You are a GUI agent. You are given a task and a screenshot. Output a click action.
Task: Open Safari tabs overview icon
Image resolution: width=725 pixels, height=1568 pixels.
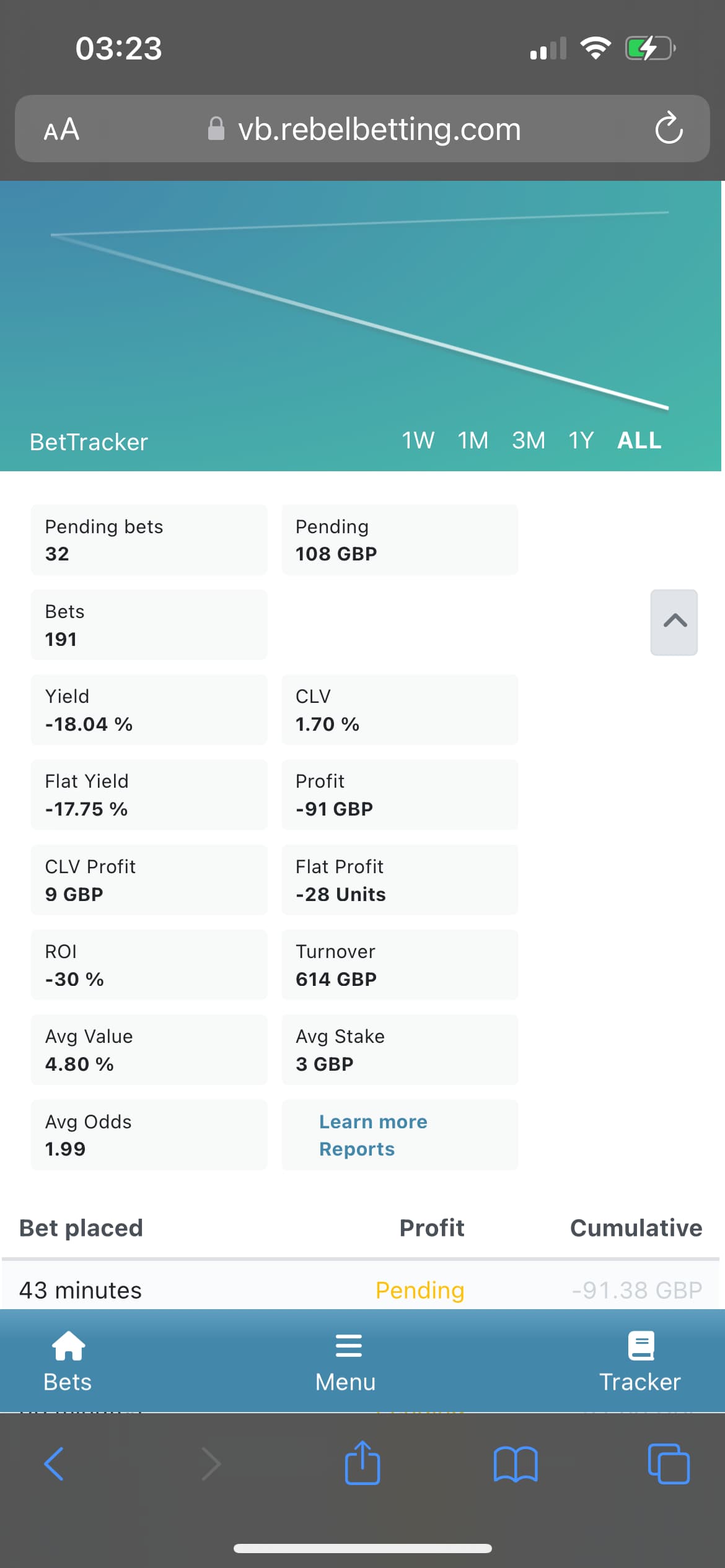(668, 1464)
